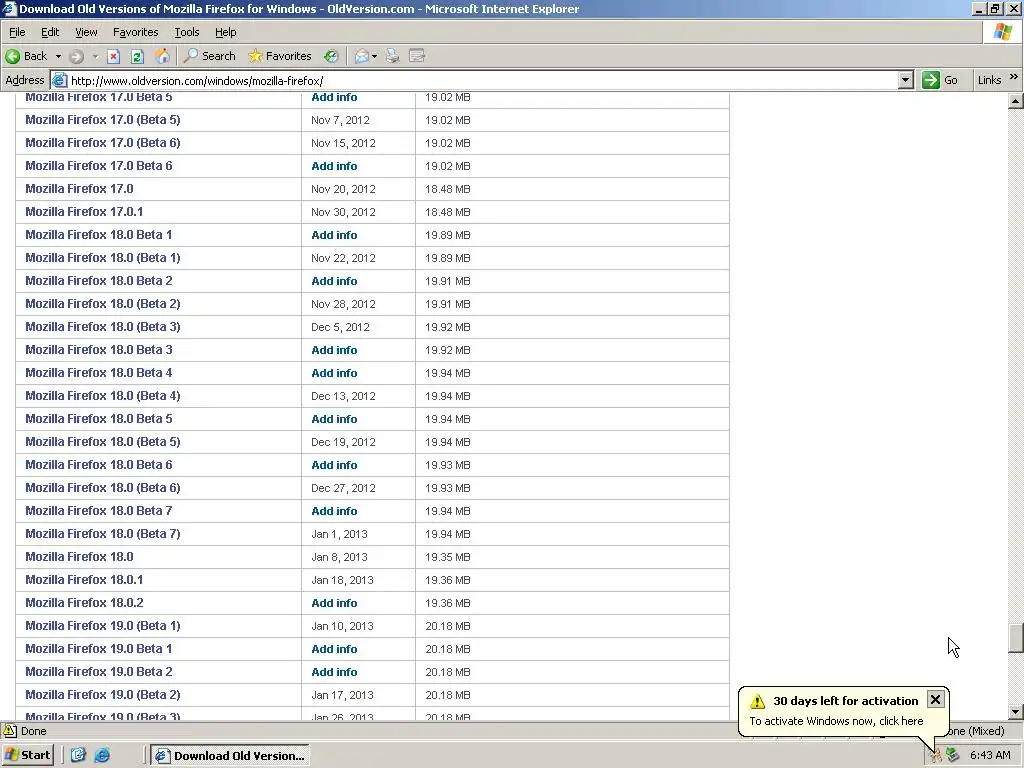Image resolution: width=1024 pixels, height=768 pixels.
Task: Click the page icon in address bar
Action: point(59,80)
